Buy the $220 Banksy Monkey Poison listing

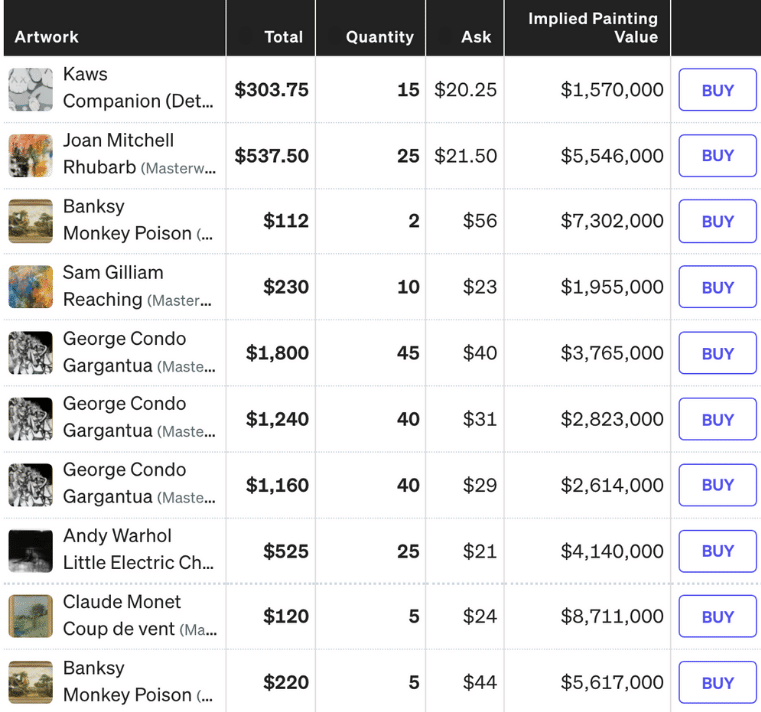[717, 683]
